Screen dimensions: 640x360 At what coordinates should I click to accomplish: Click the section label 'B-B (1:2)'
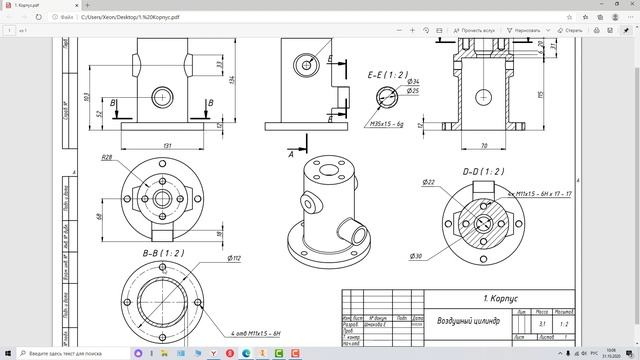click(163, 253)
